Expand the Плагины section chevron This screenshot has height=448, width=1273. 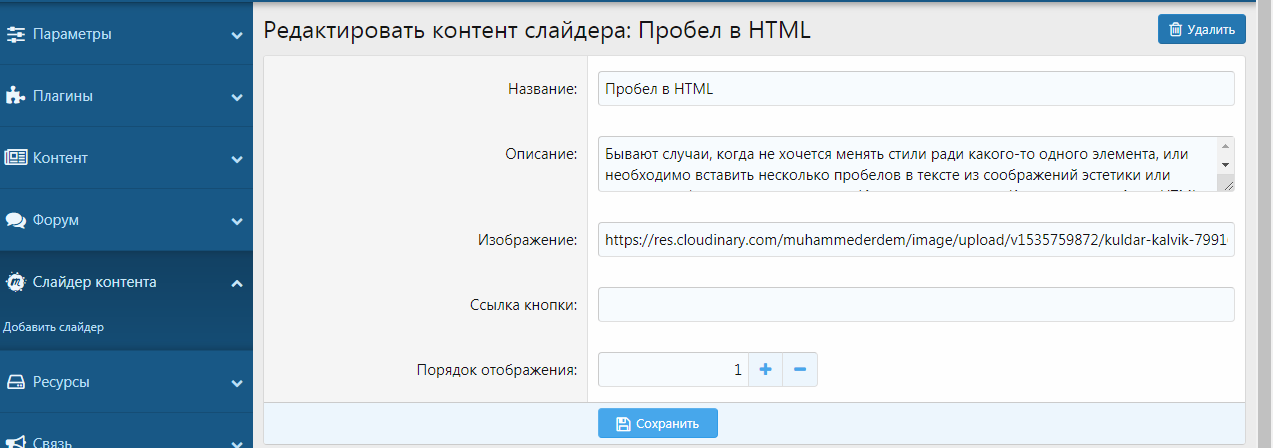237,97
